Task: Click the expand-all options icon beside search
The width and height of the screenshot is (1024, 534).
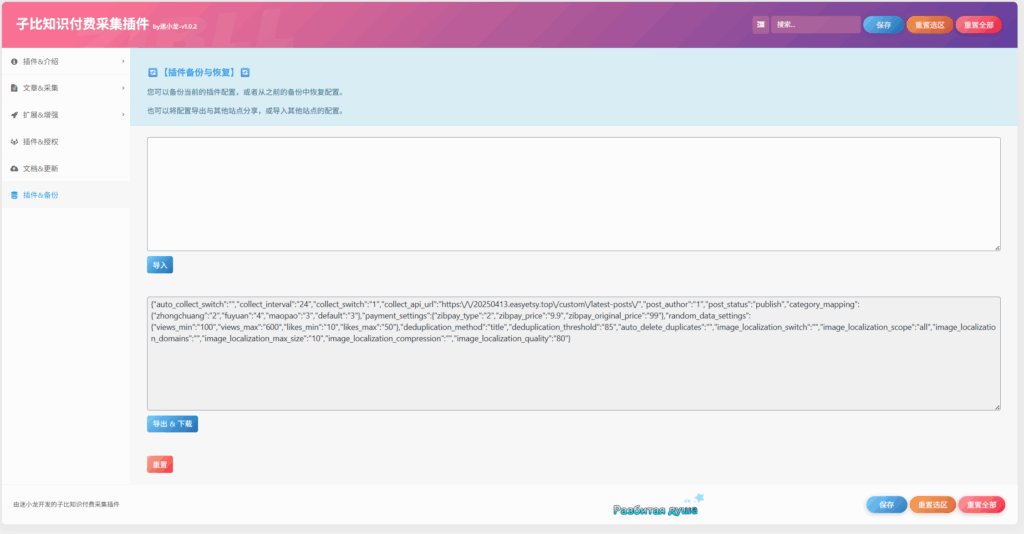Action: 761,25
